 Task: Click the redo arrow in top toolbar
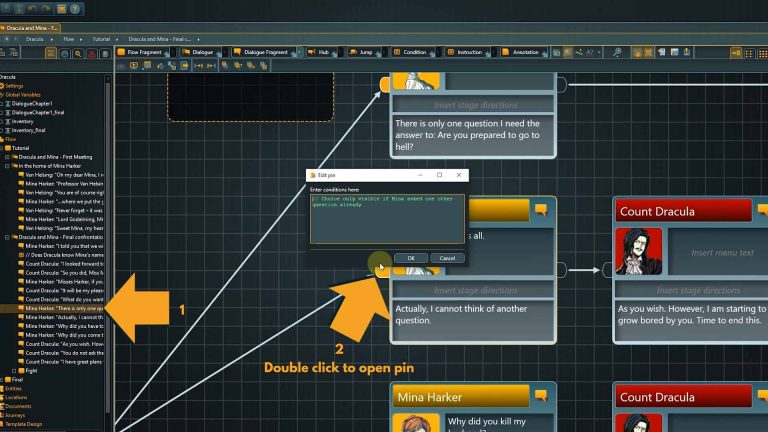coord(46,8)
